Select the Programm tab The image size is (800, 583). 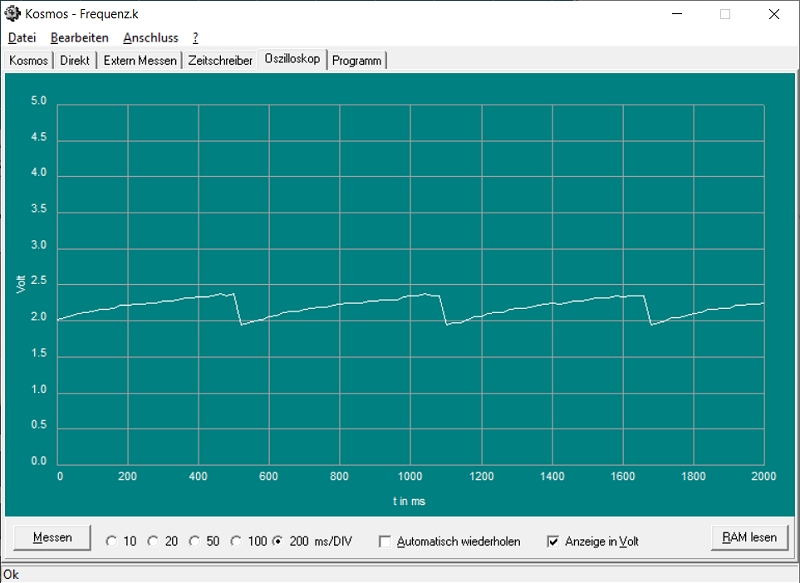pyautogui.click(x=357, y=61)
